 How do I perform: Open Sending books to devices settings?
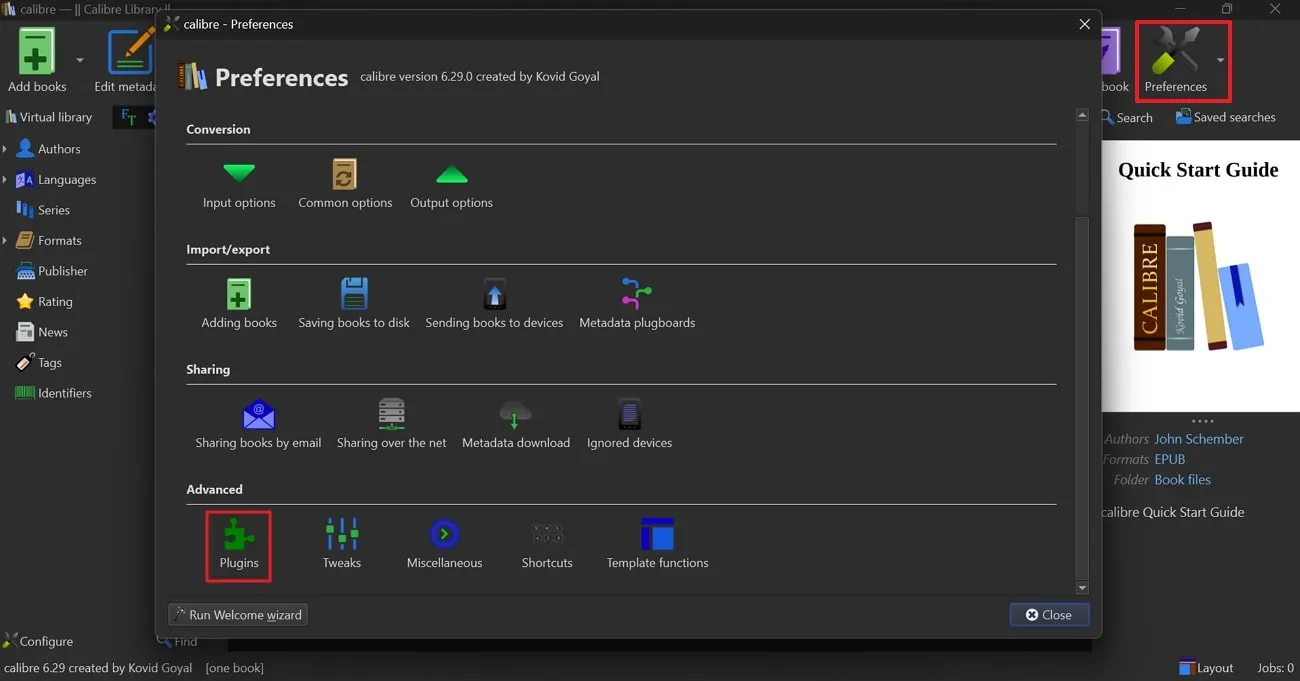[494, 304]
